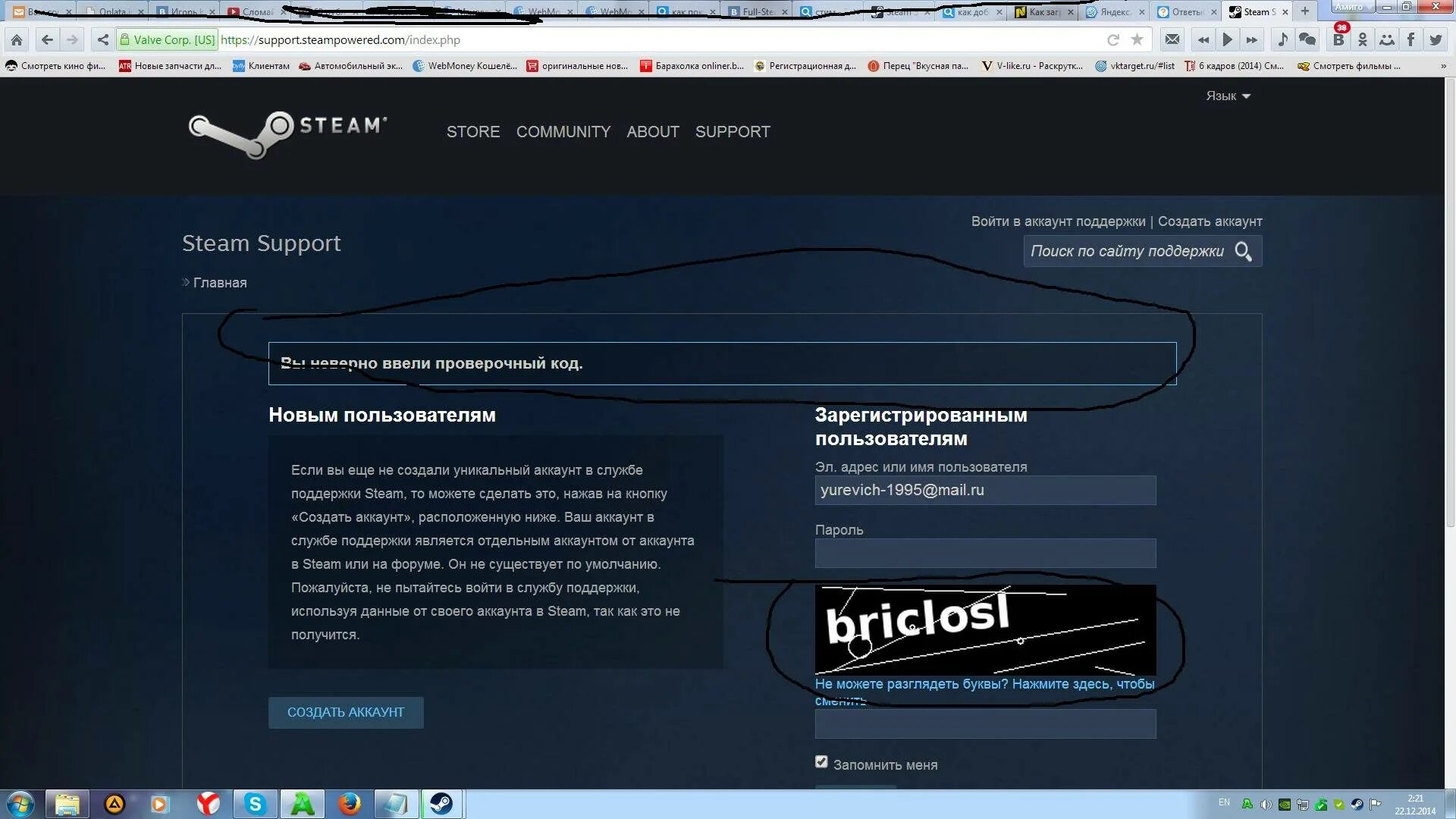Screen dimensions: 1456x819
Task: Click the mail envelope toolbar icon
Action: (1172, 39)
